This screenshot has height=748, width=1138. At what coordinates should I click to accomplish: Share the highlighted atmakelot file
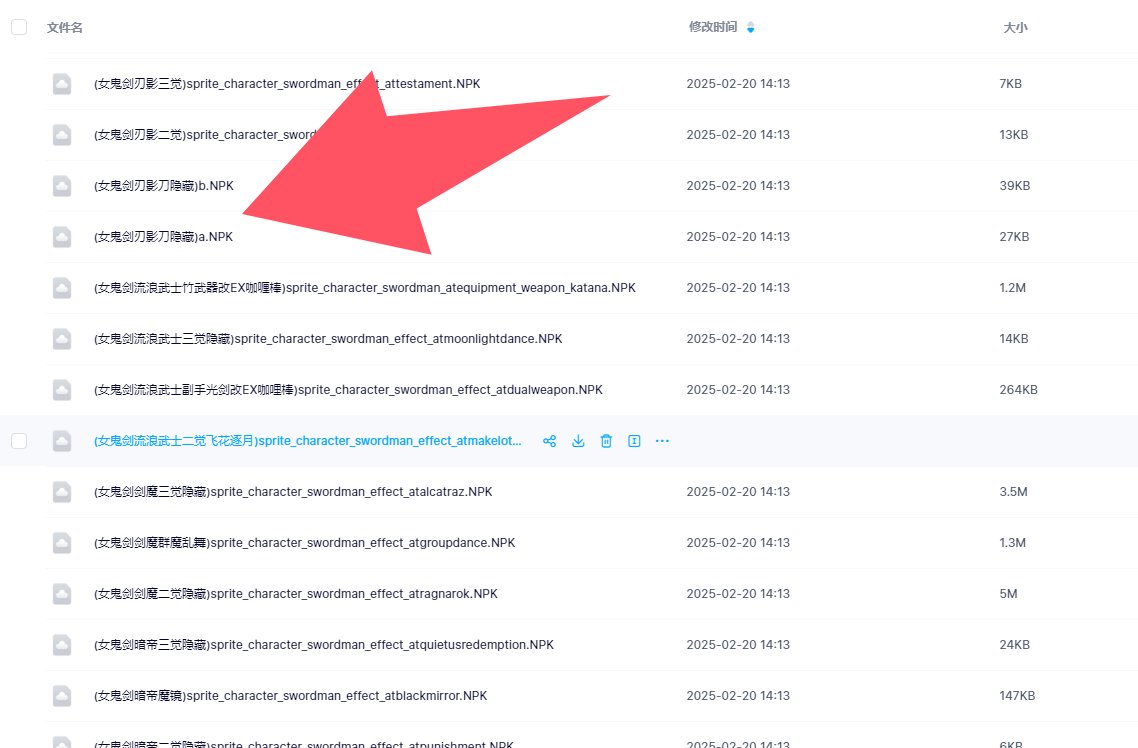tap(549, 441)
